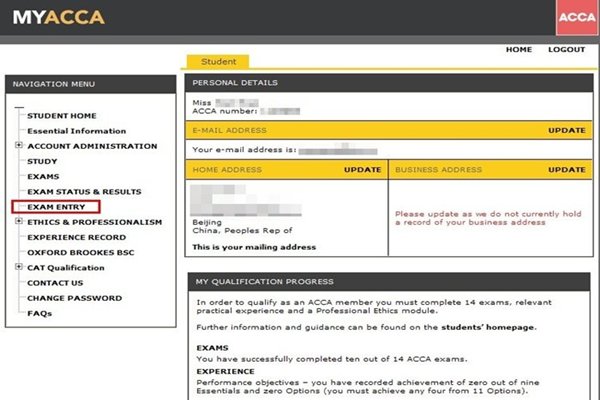Expand the Ethics & Professionalism node
The height and width of the screenshot is (400, 600).
[x=19, y=222]
